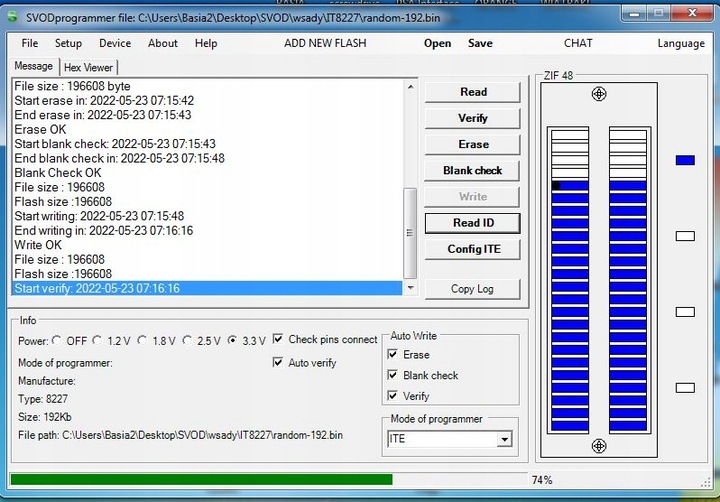The image size is (720, 502).
Task: Click the black pin-1 marker in ZIF socket
Action: (x=556, y=185)
